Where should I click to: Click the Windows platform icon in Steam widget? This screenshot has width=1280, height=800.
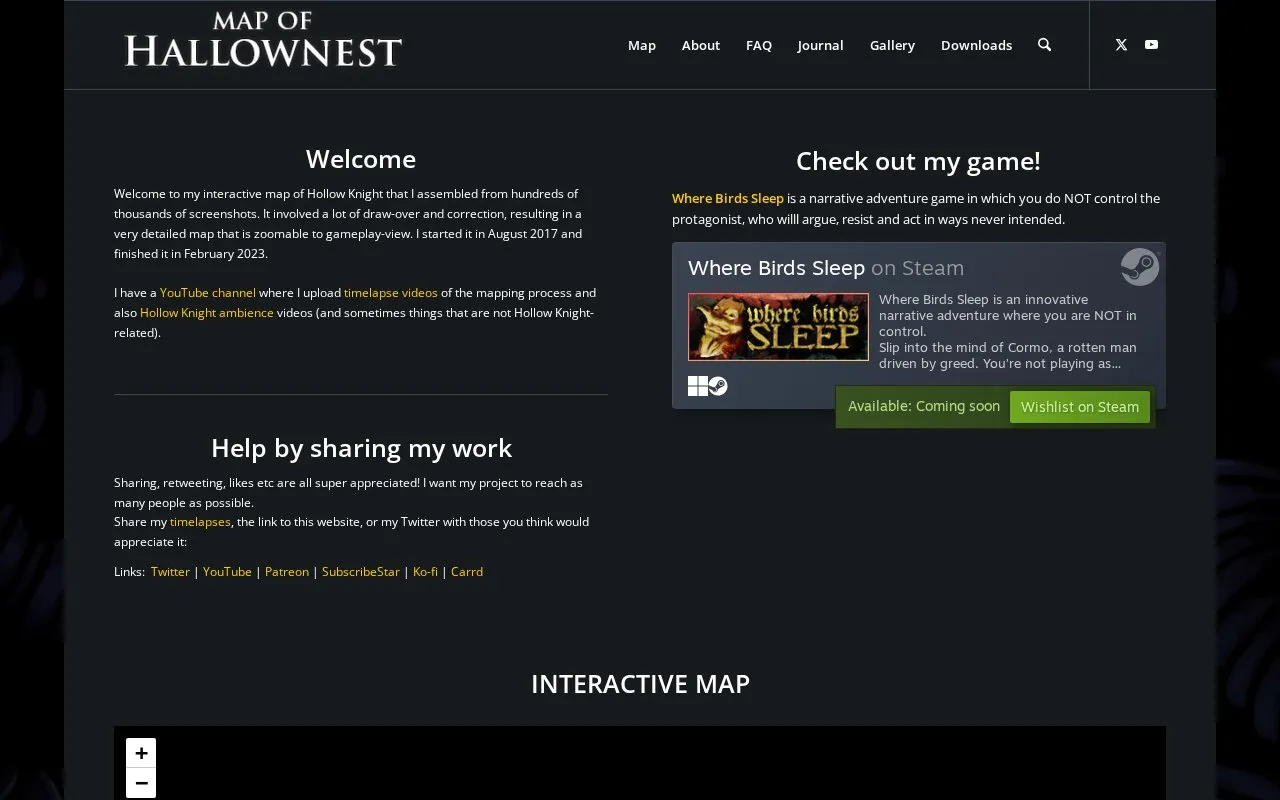(697, 386)
